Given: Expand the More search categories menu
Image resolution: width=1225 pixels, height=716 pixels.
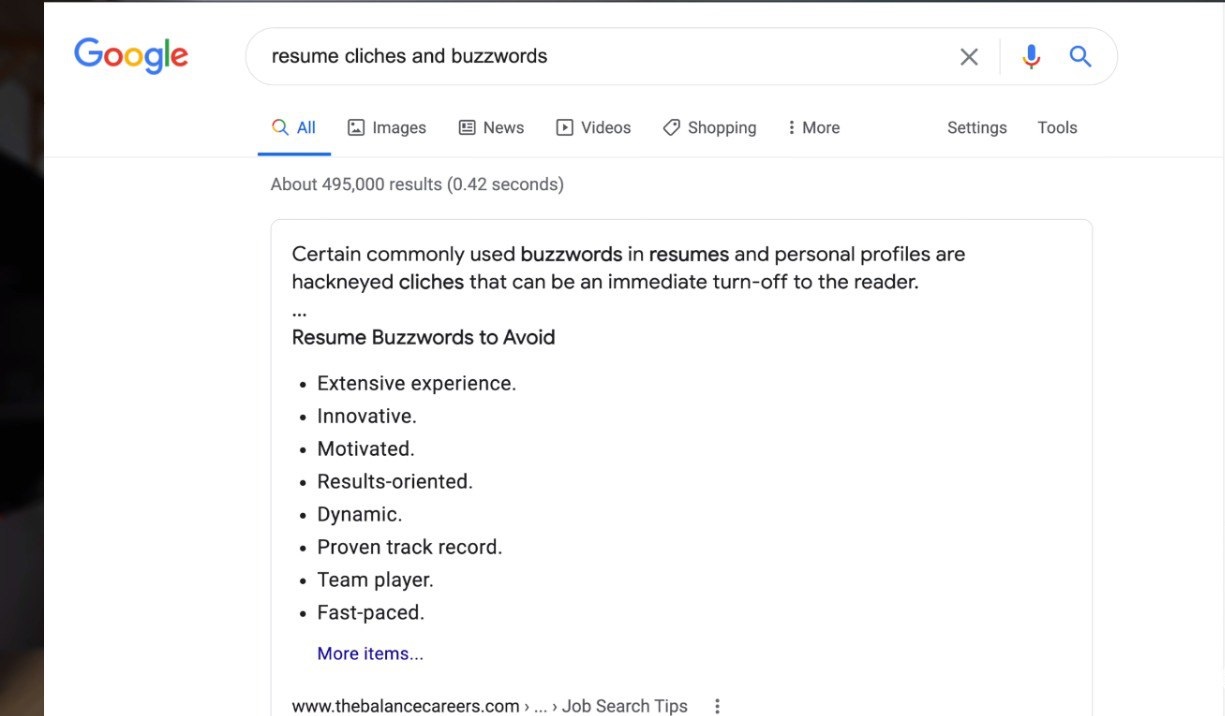Looking at the screenshot, I should click(813, 128).
